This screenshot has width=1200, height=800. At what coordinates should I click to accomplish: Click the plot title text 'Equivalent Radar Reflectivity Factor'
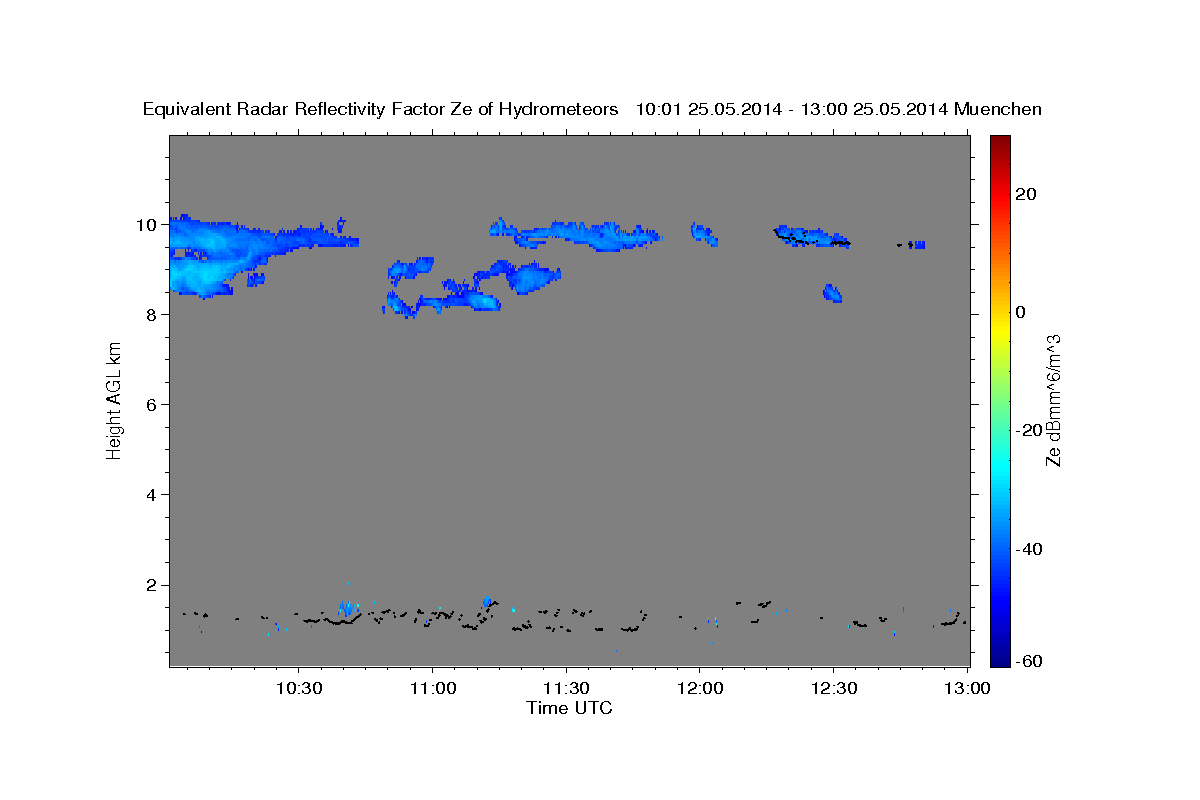coord(295,110)
